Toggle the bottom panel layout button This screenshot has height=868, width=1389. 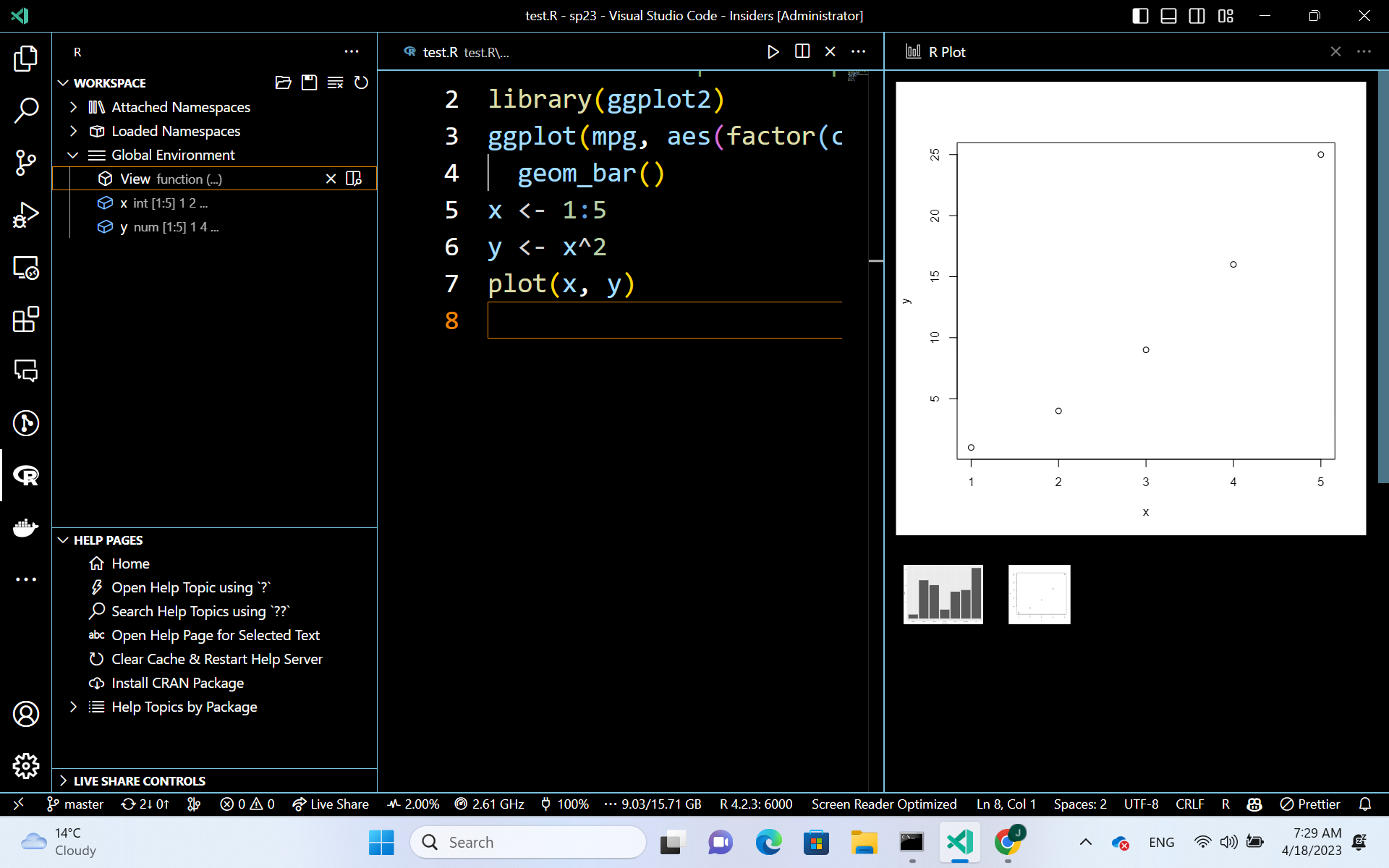click(x=1168, y=16)
